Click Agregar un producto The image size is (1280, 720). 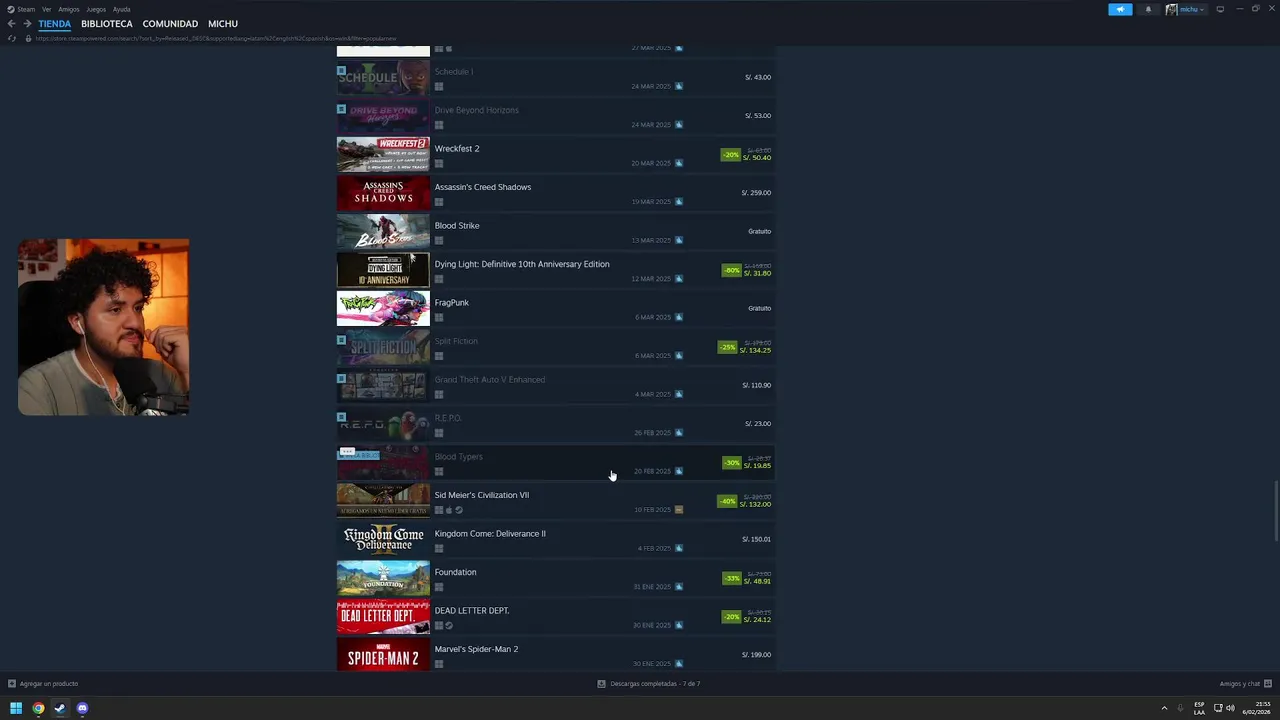tap(43, 684)
